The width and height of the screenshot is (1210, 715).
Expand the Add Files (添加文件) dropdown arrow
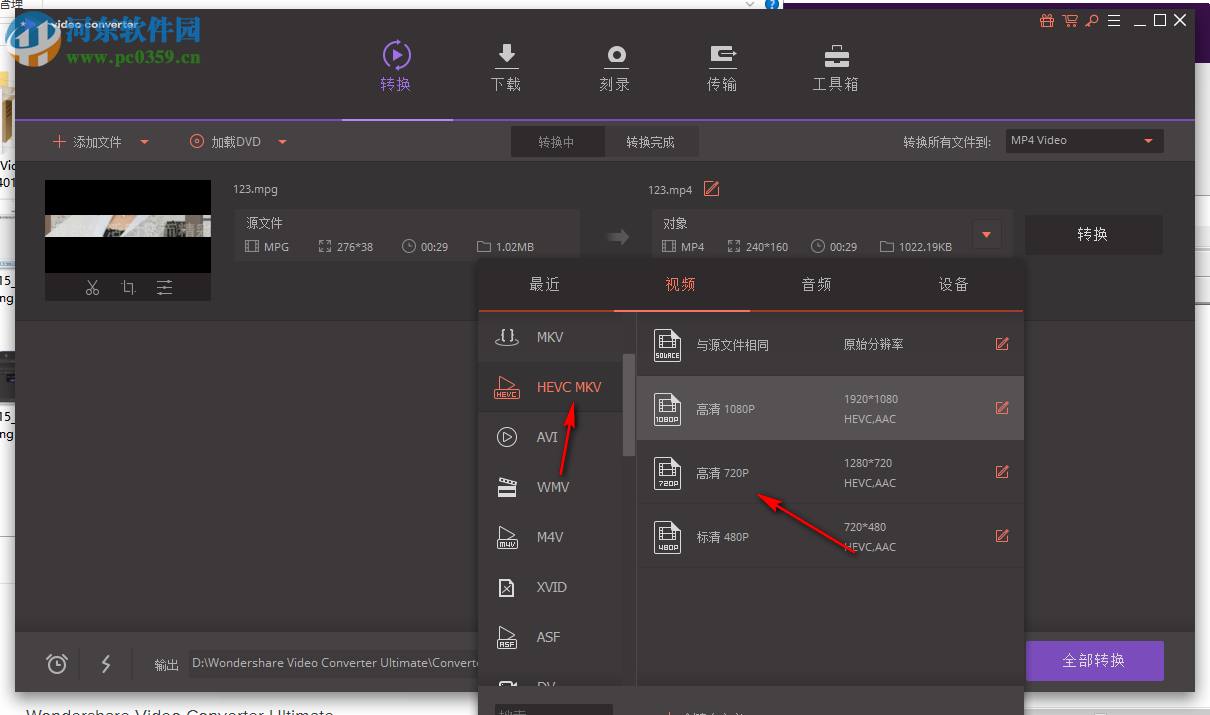(x=144, y=142)
